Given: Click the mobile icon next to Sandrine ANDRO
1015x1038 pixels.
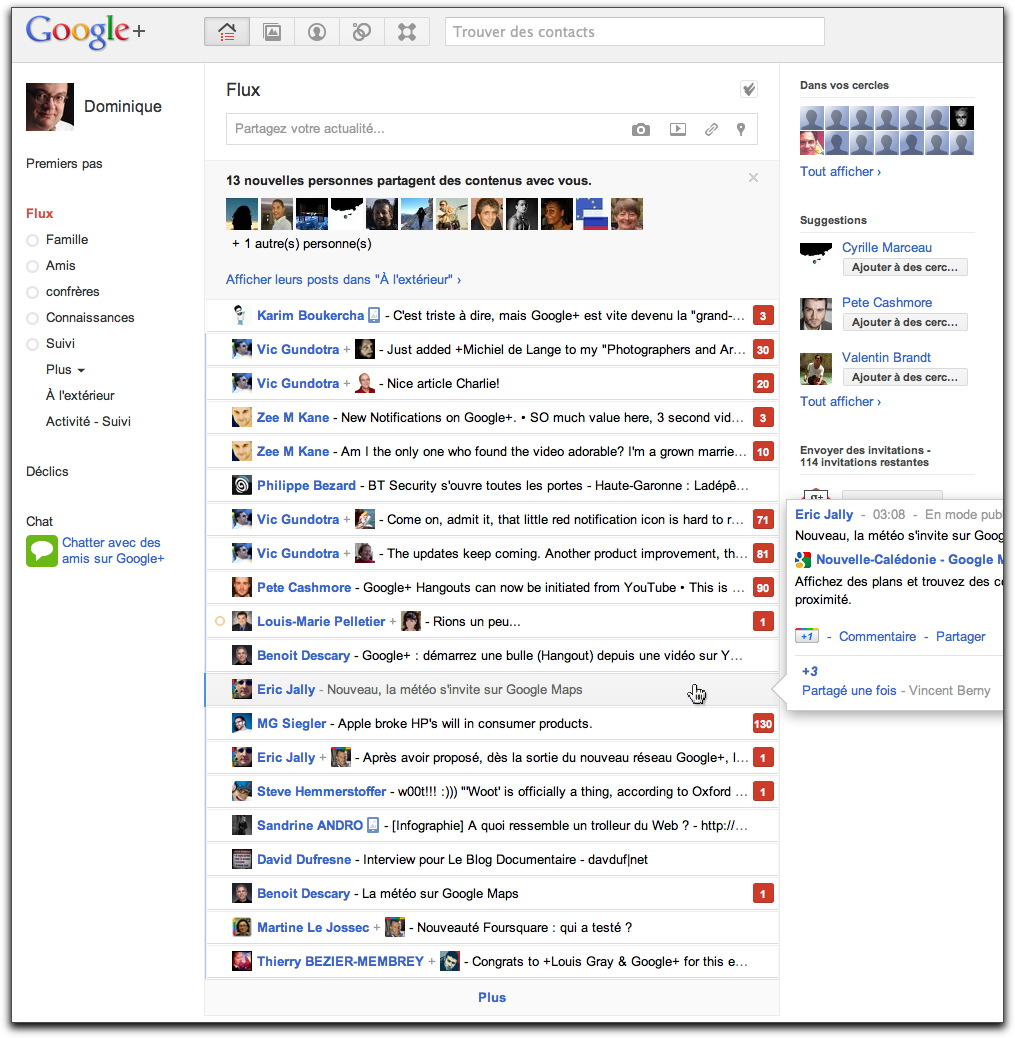Looking at the screenshot, I should (373, 825).
